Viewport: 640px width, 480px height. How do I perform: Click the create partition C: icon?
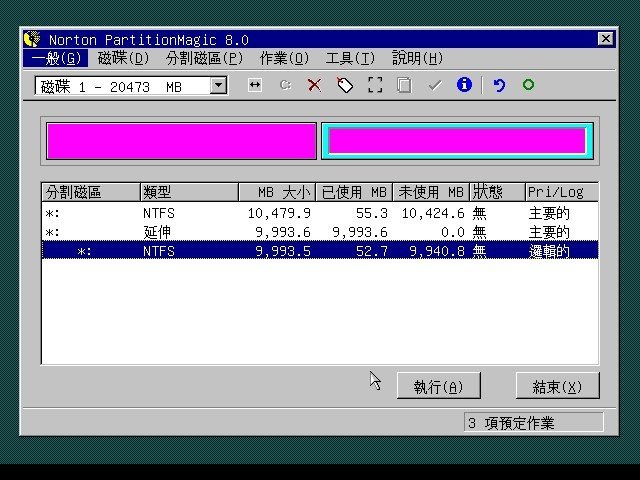285,85
